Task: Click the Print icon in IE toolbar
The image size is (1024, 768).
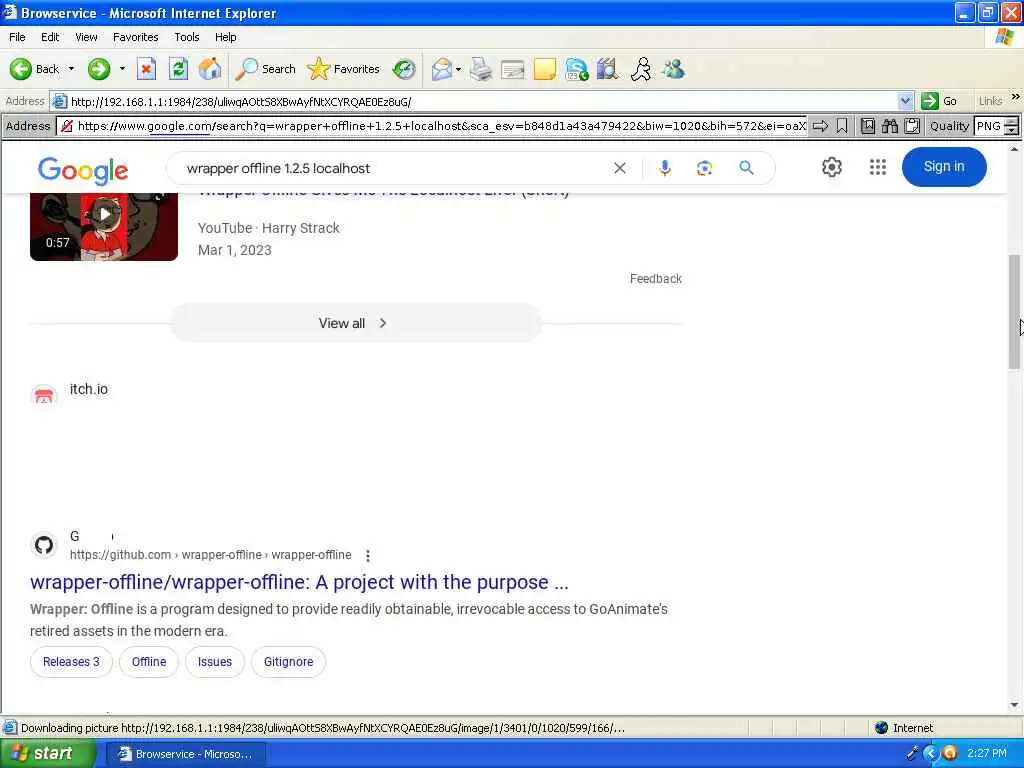Action: click(481, 69)
